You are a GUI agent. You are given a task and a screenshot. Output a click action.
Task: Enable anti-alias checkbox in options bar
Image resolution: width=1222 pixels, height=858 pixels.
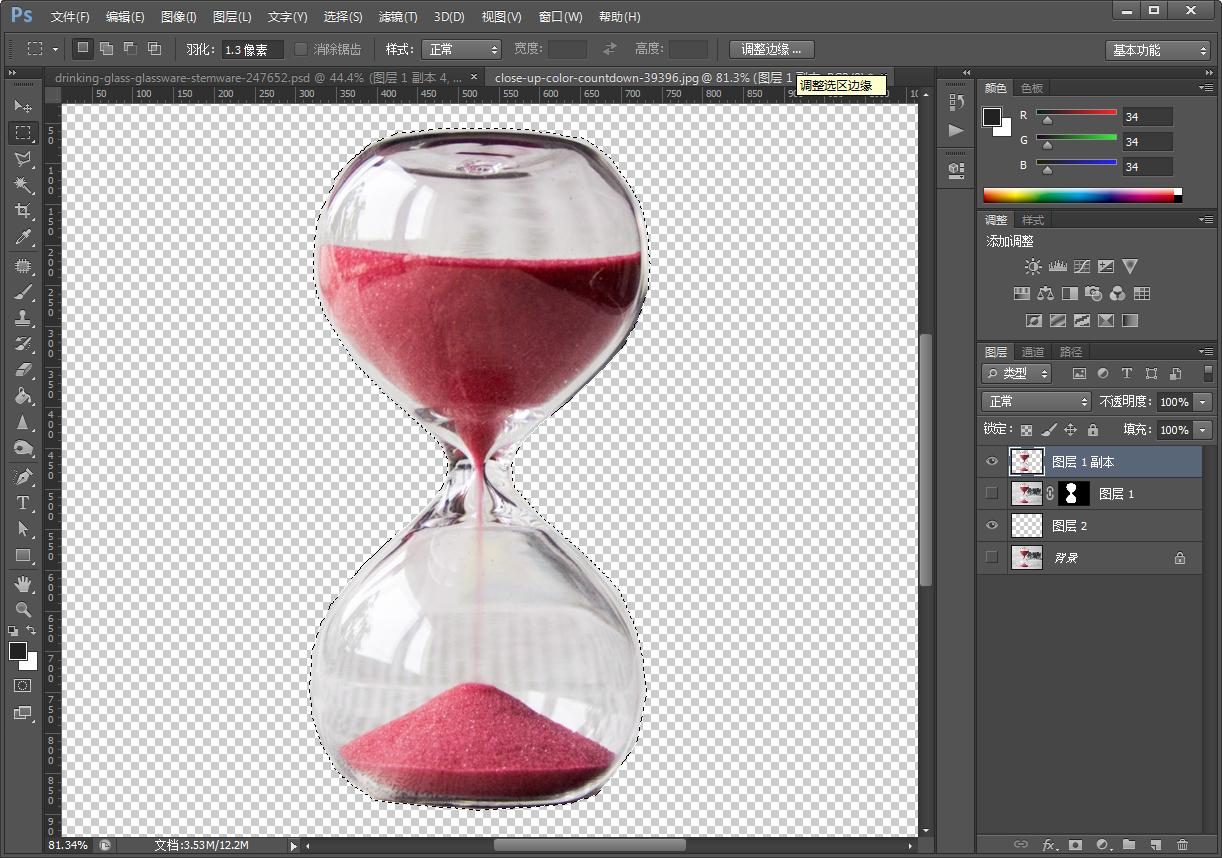tap(300, 49)
